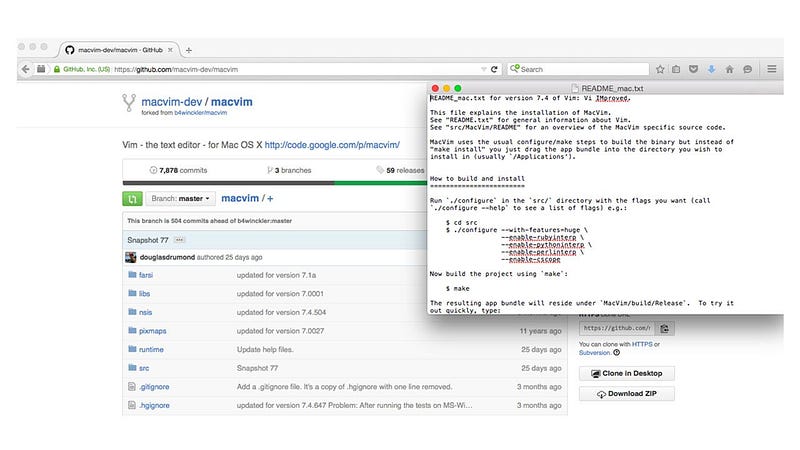Open the src folder
The height and width of the screenshot is (450, 800).
[x=144, y=368]
